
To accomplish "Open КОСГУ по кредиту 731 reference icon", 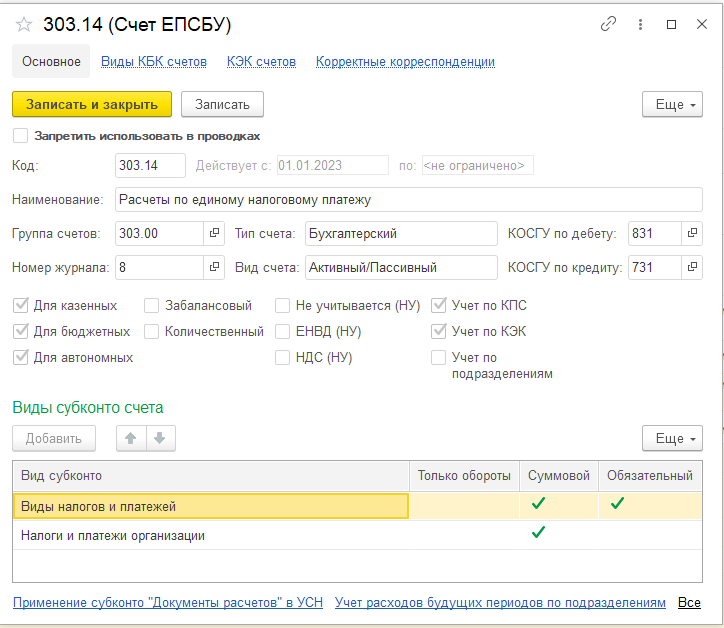I will (692, 267).
